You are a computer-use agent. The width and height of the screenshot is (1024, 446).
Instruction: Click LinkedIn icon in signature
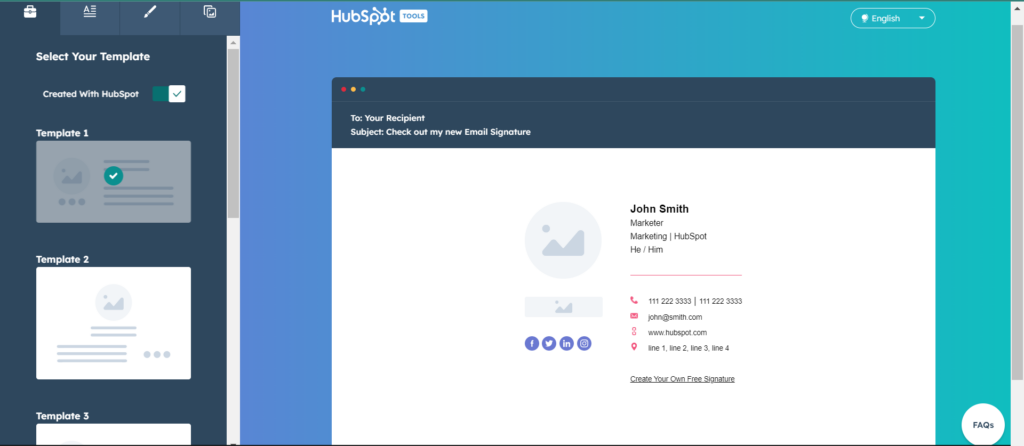point(567,343)
